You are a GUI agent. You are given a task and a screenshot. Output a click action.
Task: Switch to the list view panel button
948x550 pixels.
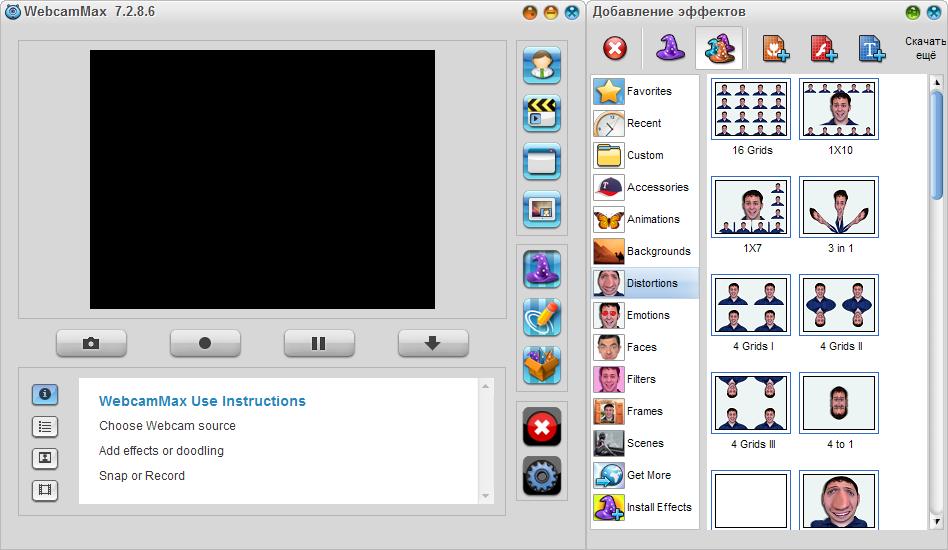point(45,426)
